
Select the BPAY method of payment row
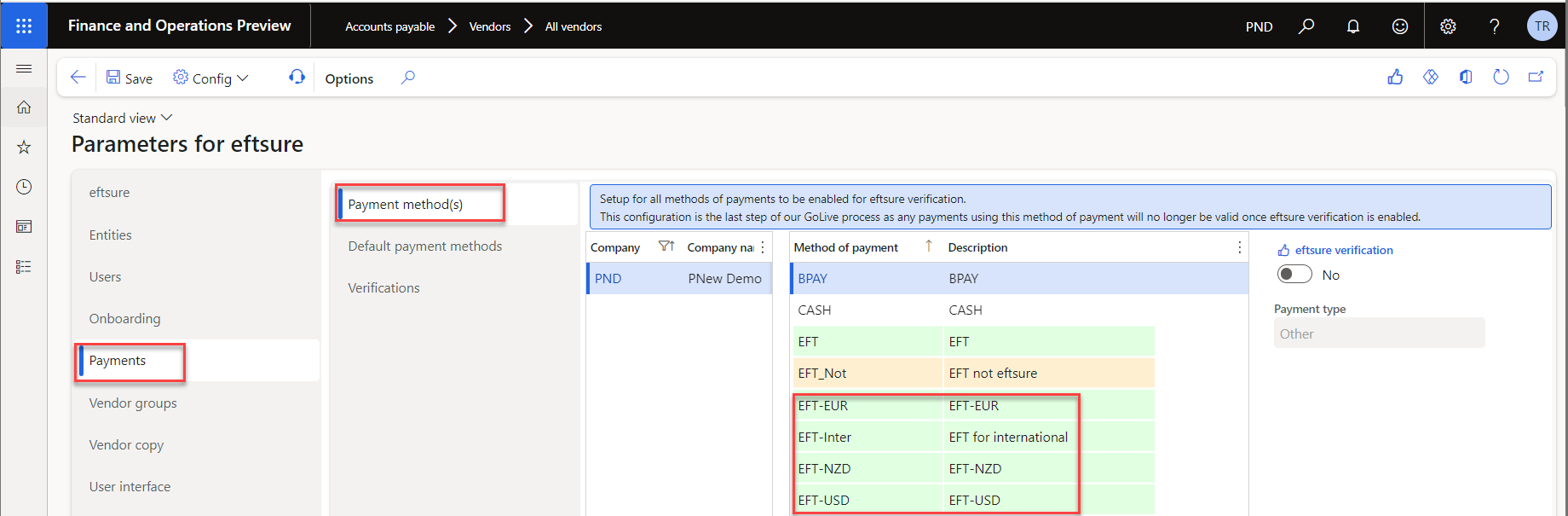[x=1019, y=278]
